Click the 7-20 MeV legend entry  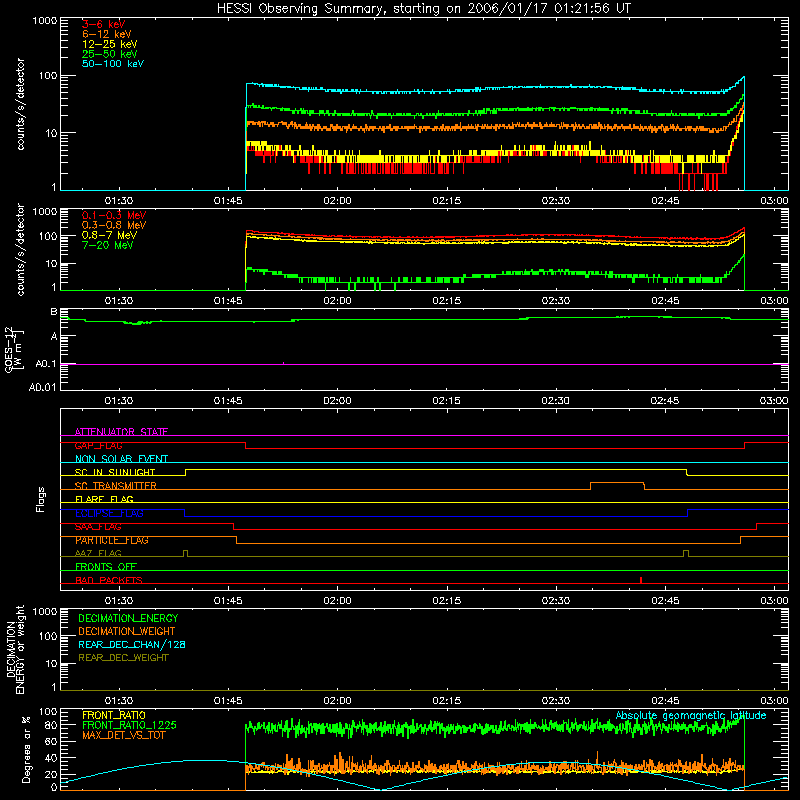coord(107,245)
